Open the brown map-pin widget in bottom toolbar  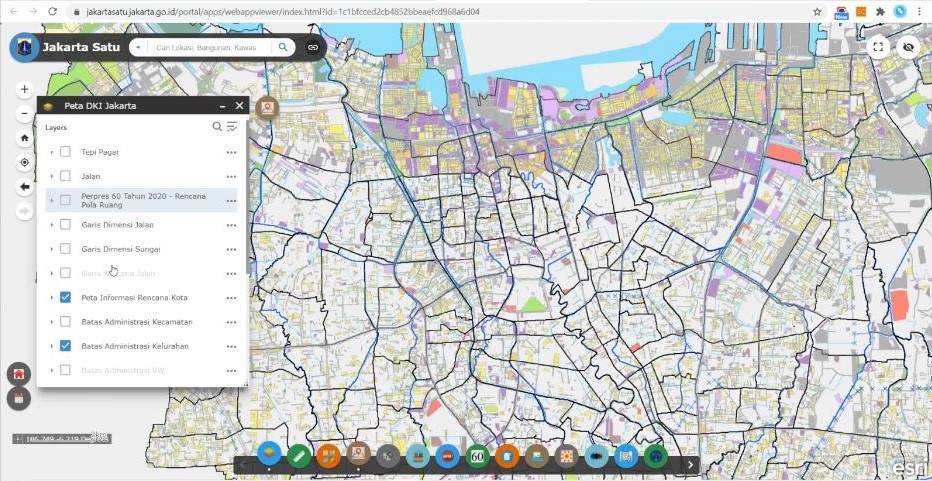click(358, 455)
